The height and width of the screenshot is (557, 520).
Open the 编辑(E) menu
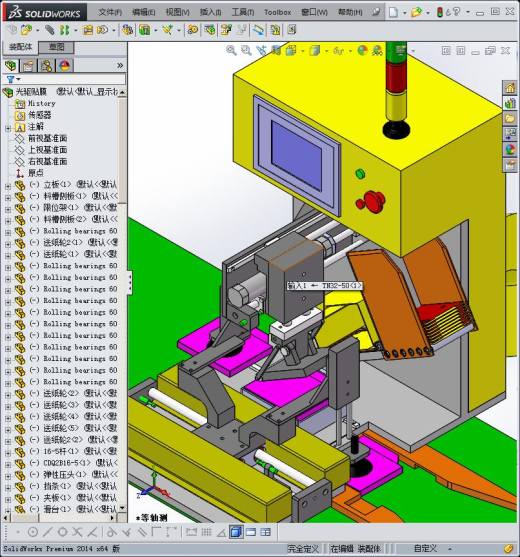pyautogui.click(x=143, y=12)
